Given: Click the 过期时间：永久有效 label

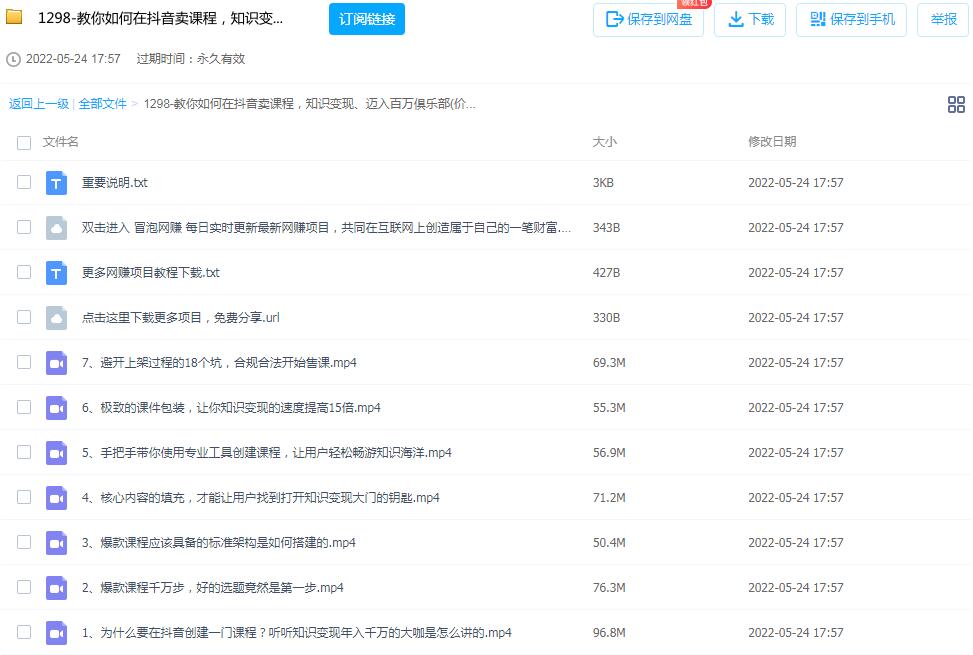Looking at the screenshot, I should pyautogui.click(x=191, y=59).
